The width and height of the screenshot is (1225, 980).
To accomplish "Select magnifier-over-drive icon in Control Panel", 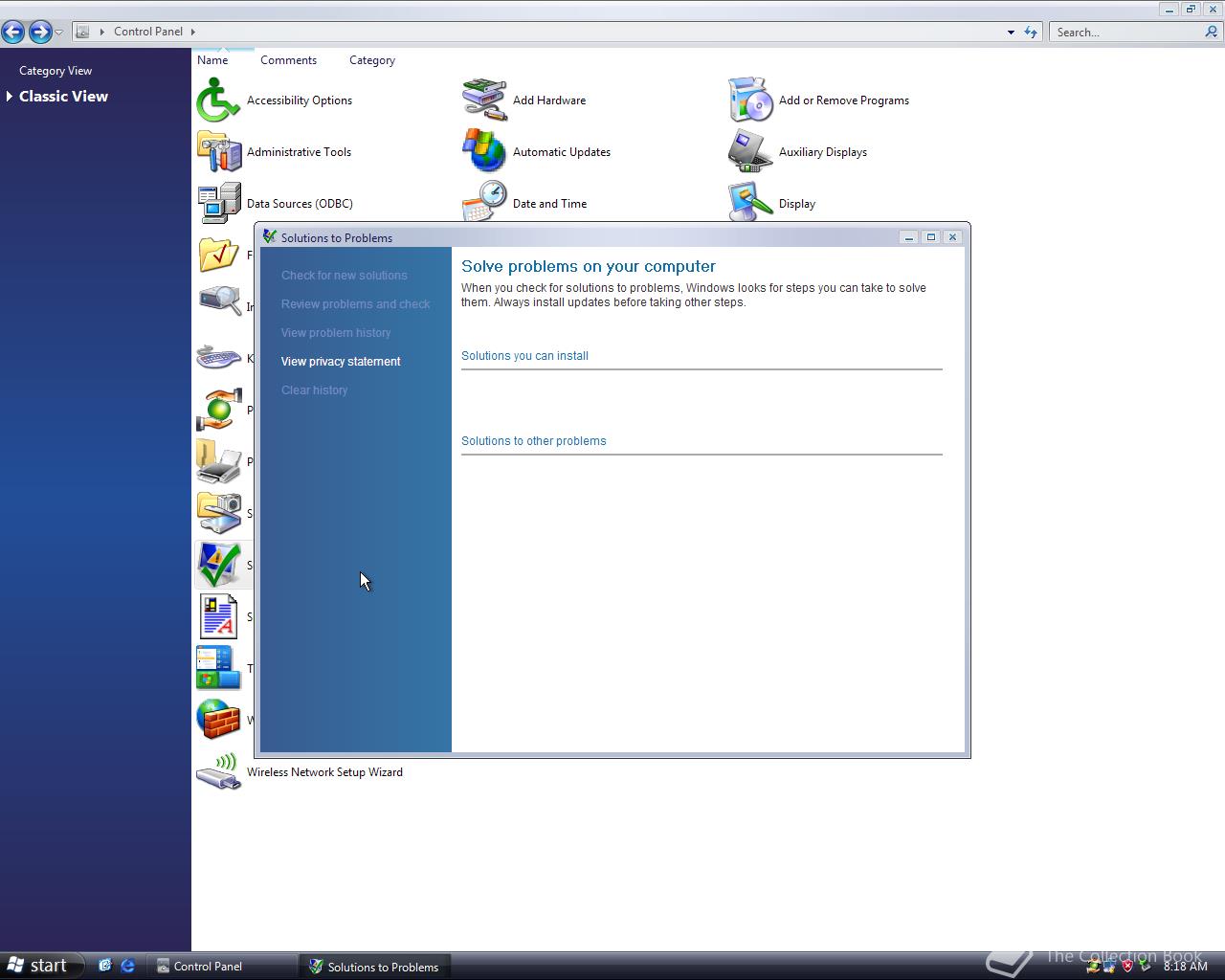I will 218,301.
